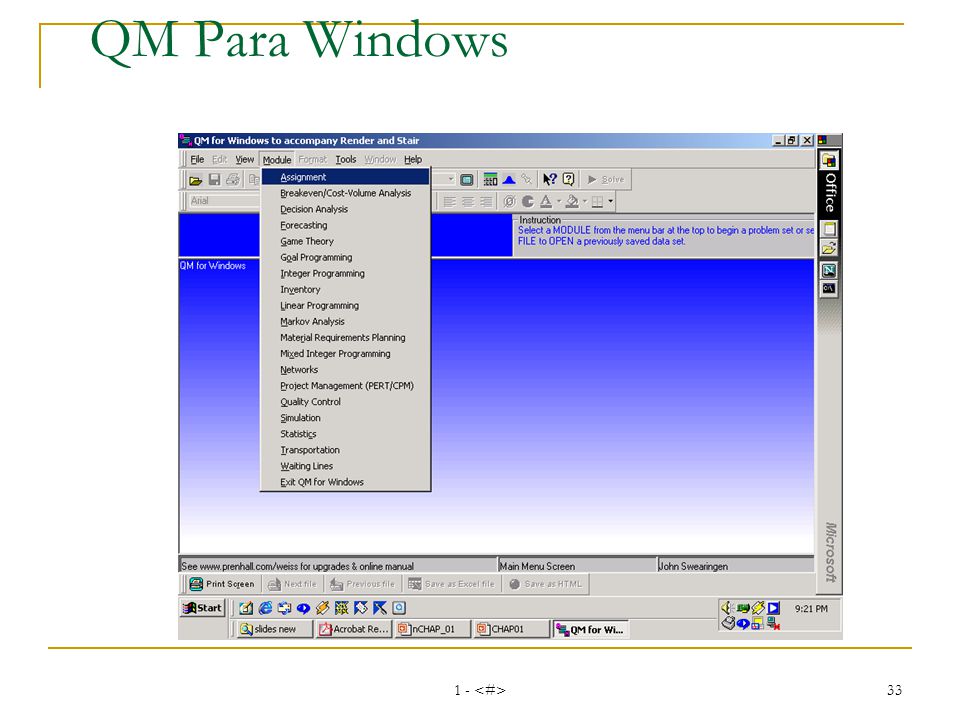Viewport: 960px width, 720px height.
Task: Click the center align icon in format toolbar
Action: click(x=468, y=201)
